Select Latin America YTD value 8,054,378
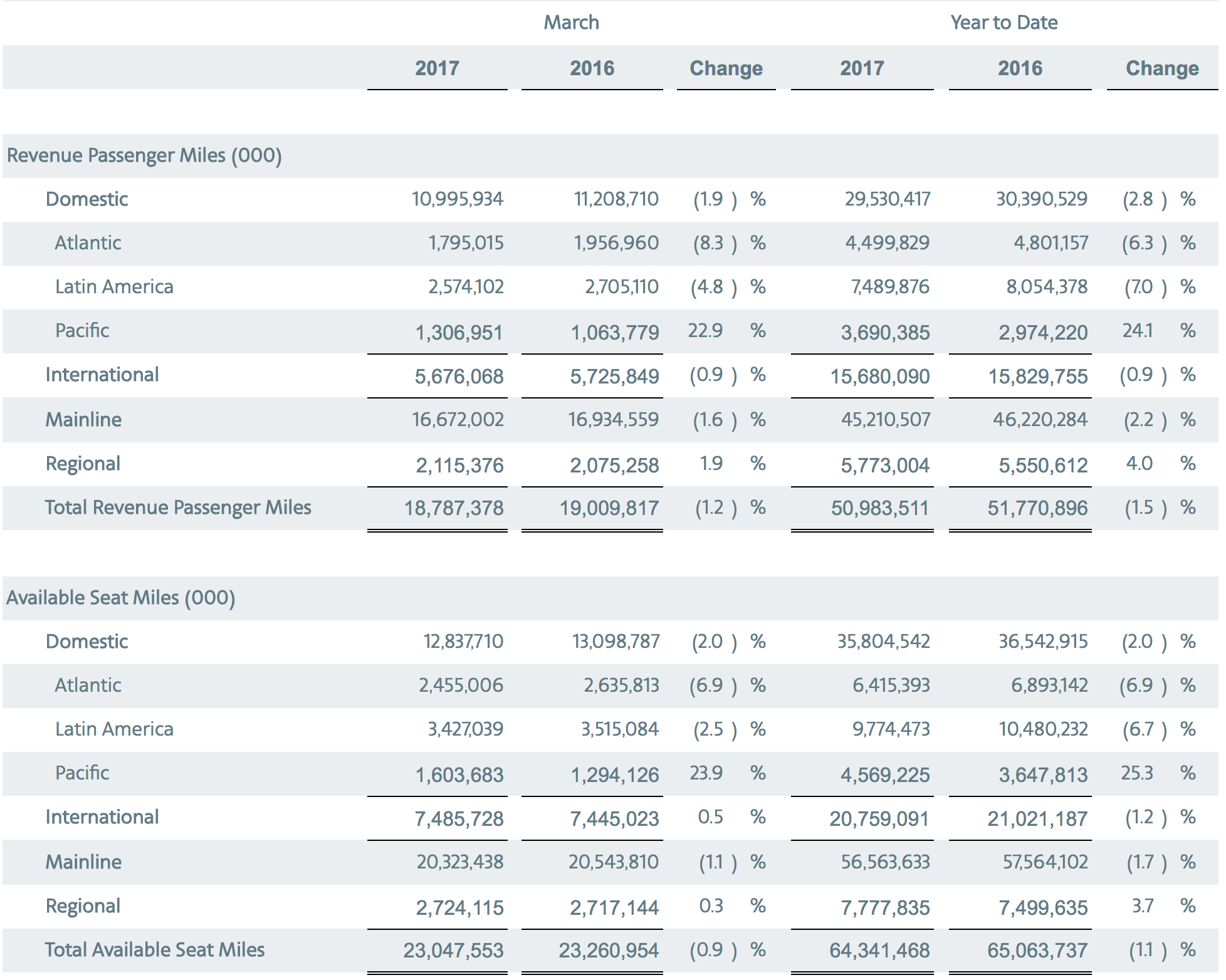The image size is (1226, 980). tap(1047, 287)
